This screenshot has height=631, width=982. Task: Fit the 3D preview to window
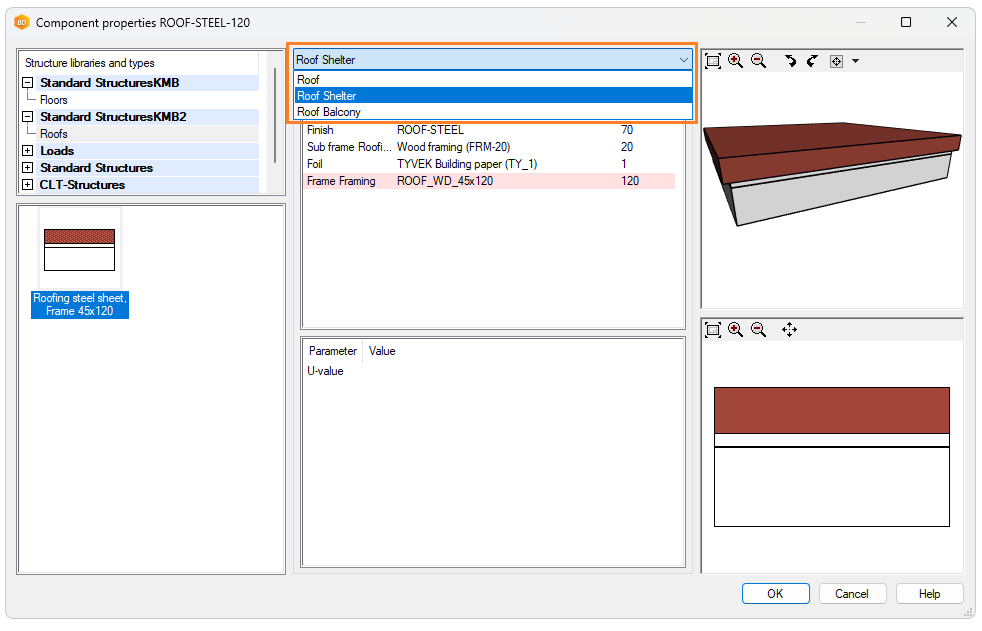pyautogui.click(x=713, y=61)
